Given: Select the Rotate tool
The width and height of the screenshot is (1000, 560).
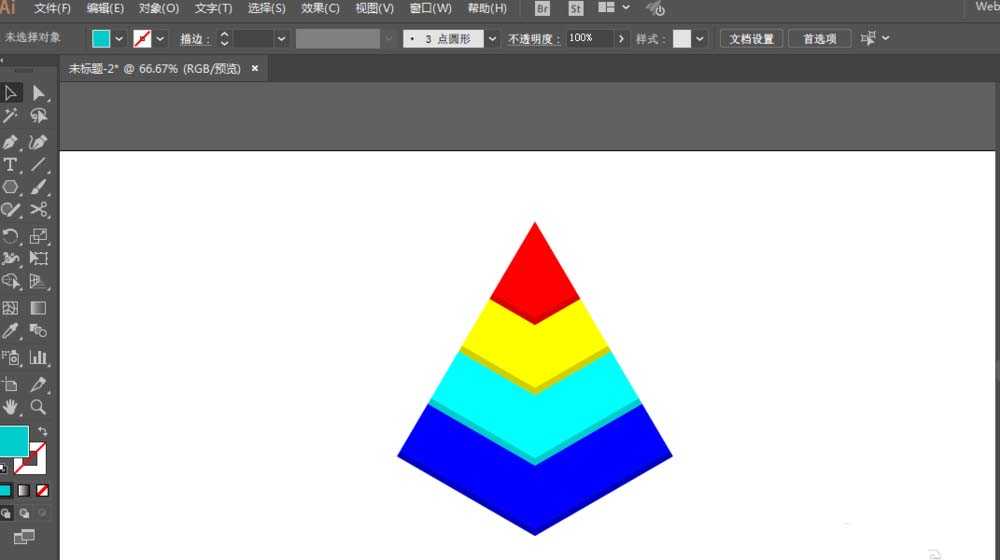Looking at the screenshot, I should point(10,237).
